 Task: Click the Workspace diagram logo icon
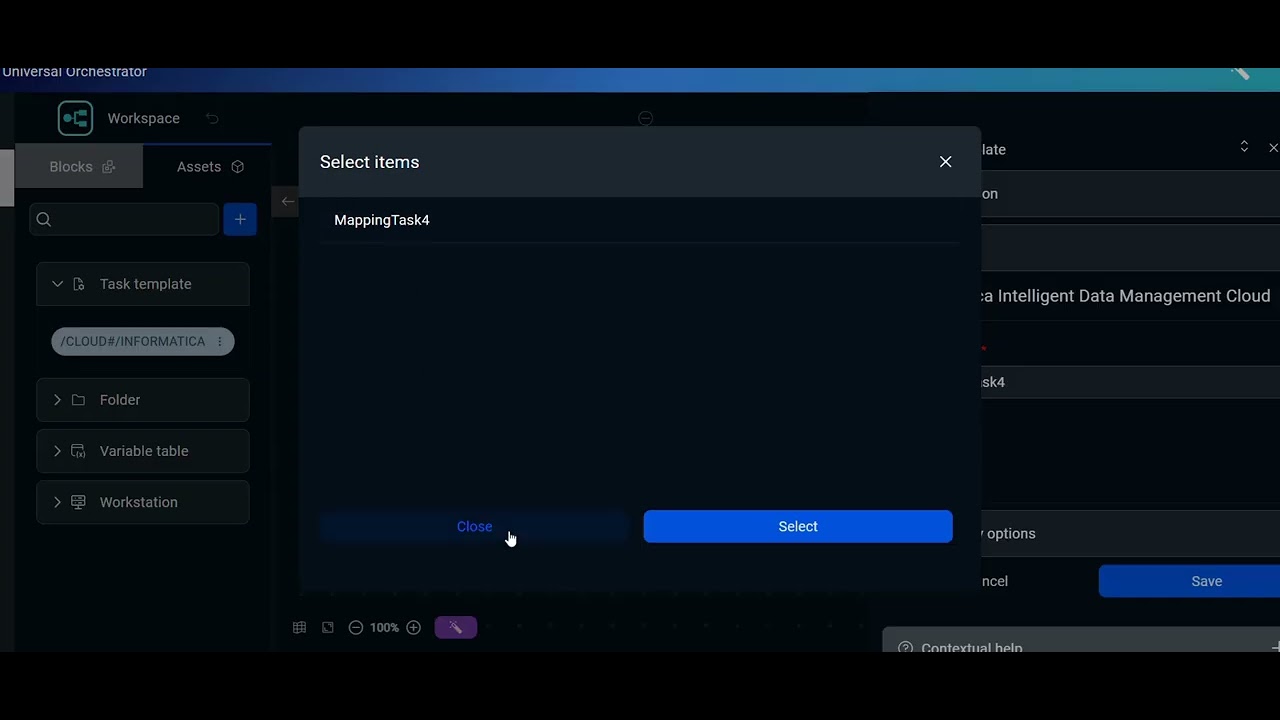(x=75, y=118)
